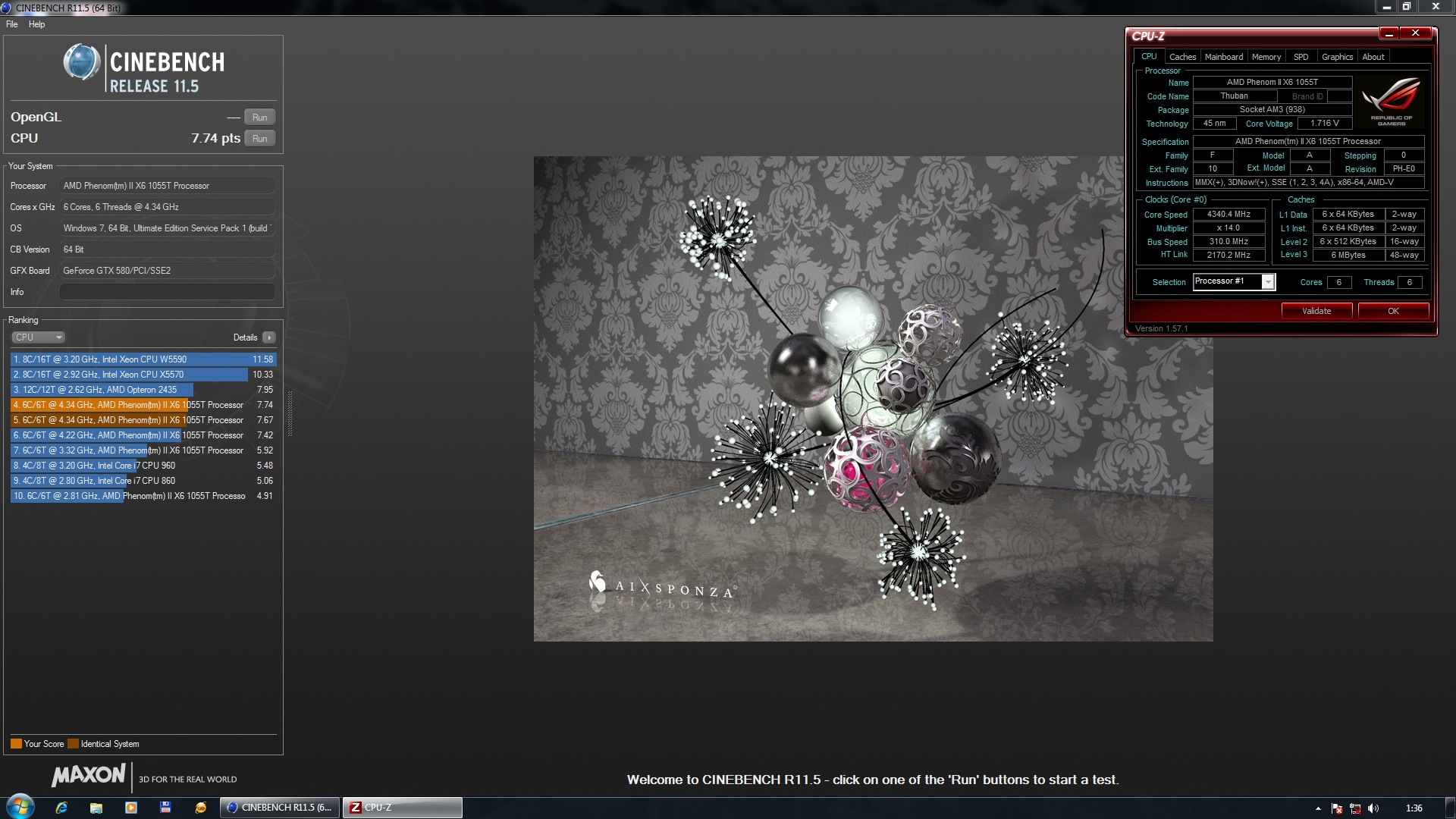Switch to the Memory tab in CPU-Z
Image resolution: width=1456 pixels, height=819 pixels.
pos(1266,57)
